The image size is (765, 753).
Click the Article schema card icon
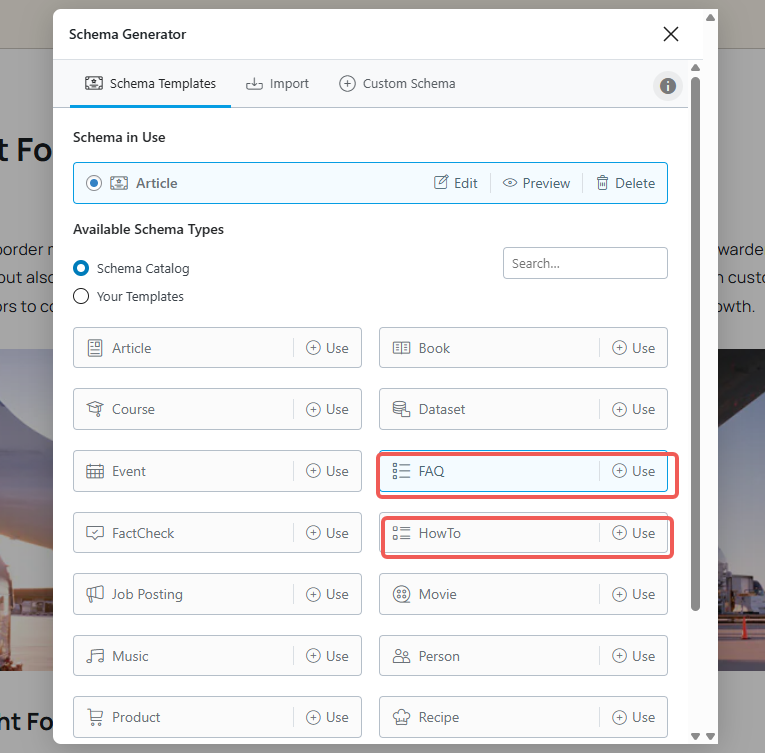tap(95, 348)
